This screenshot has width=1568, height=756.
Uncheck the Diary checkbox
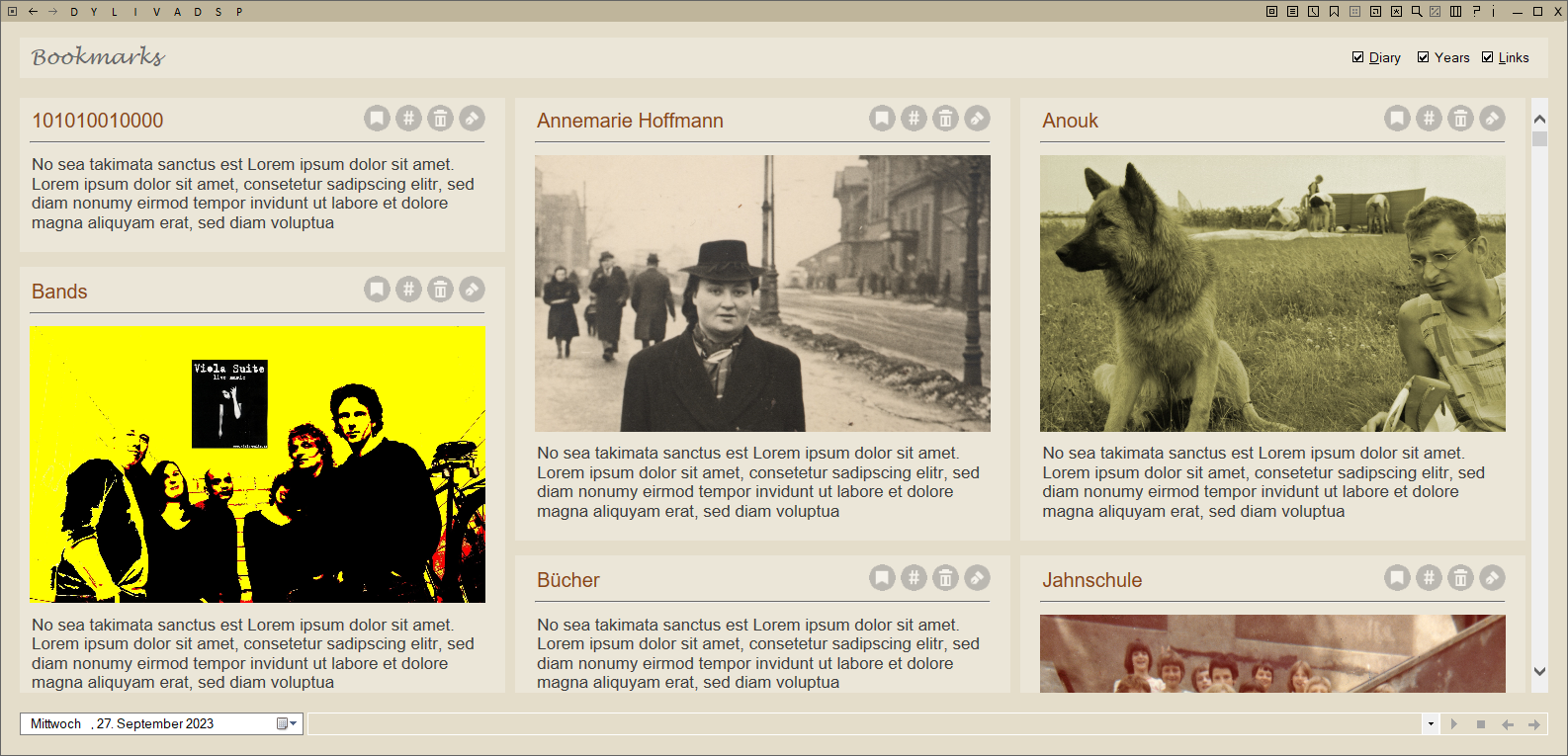pos(1358,57)
